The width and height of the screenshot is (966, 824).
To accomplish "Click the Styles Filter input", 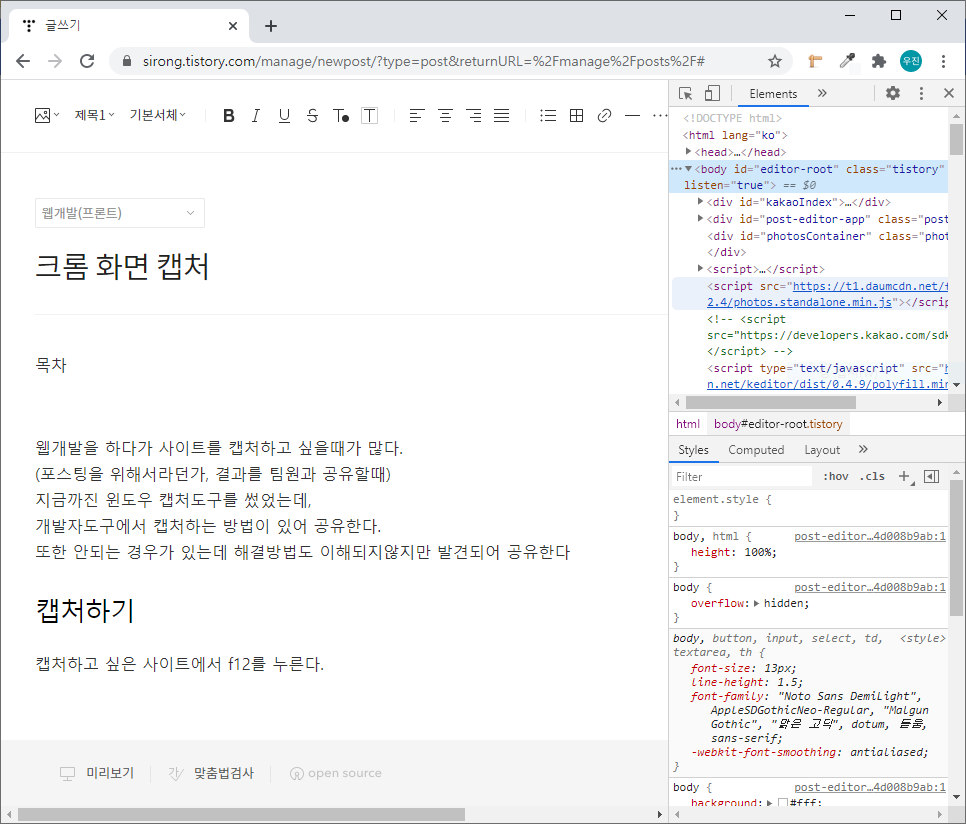I will pyautogui.click(x=742, y=477).
